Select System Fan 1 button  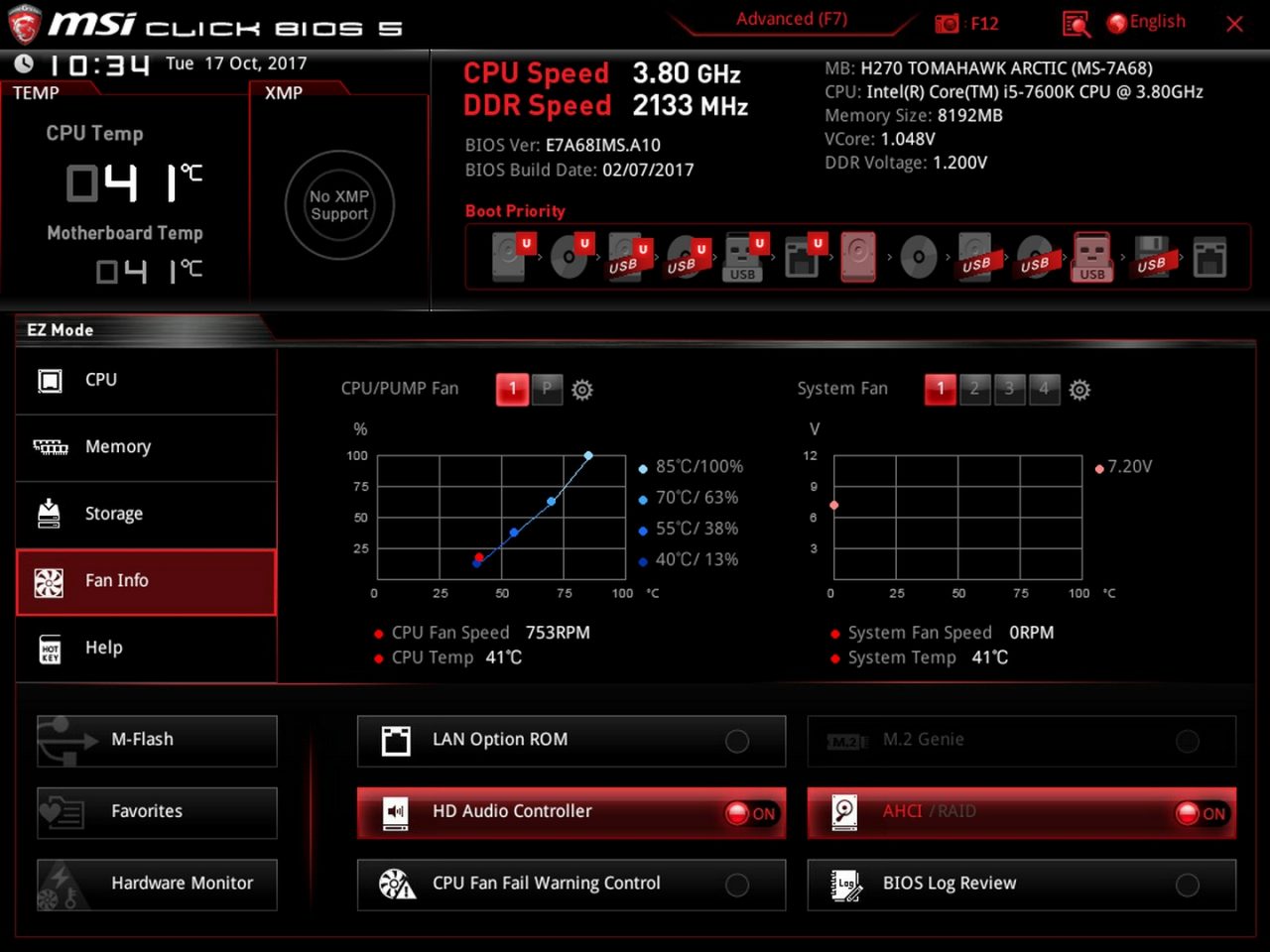tap(941, 390)
